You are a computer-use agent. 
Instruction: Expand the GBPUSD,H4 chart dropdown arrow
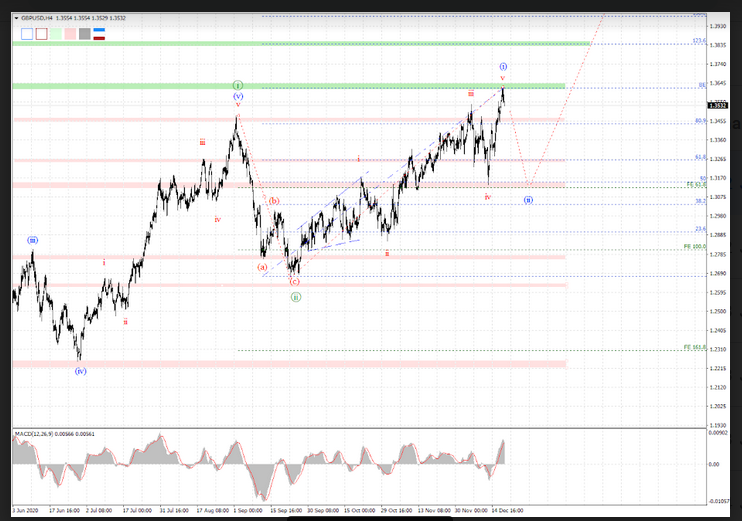(16, 19)
